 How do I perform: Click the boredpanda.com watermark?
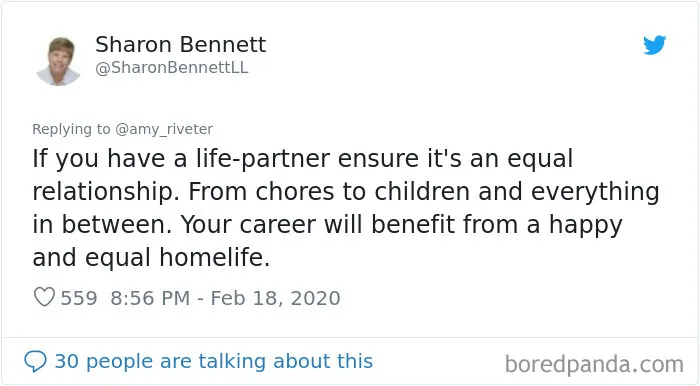pyautogui.click(x=594, y=364)
